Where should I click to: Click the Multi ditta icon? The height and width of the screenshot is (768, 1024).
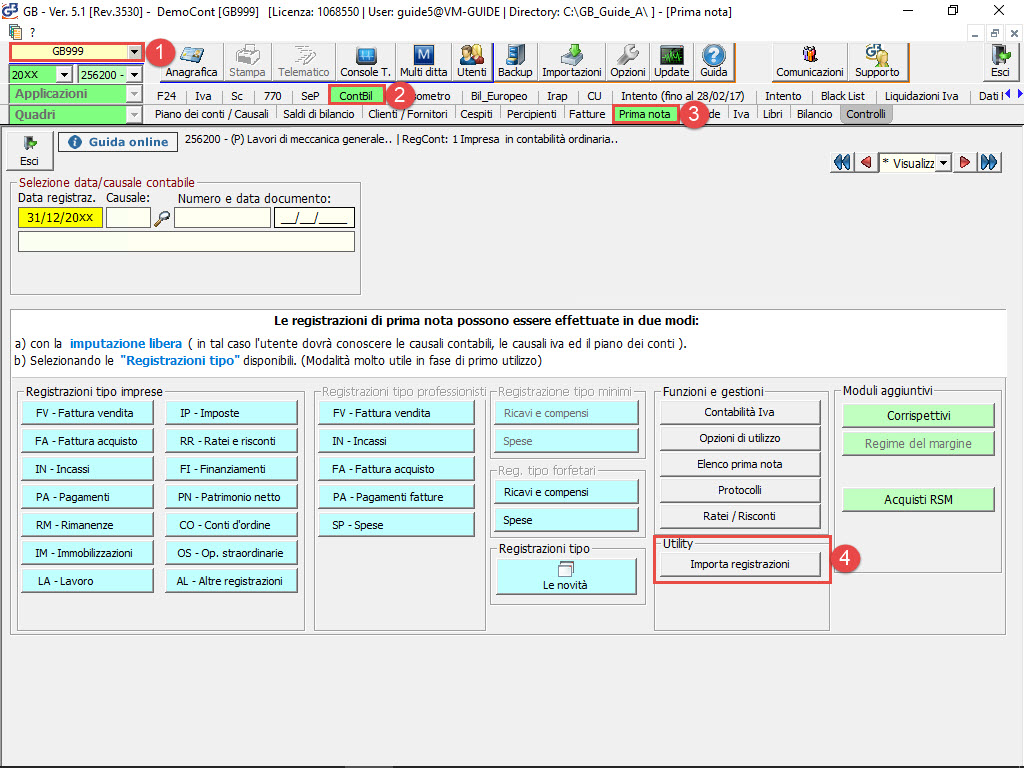tap(424, 61)
